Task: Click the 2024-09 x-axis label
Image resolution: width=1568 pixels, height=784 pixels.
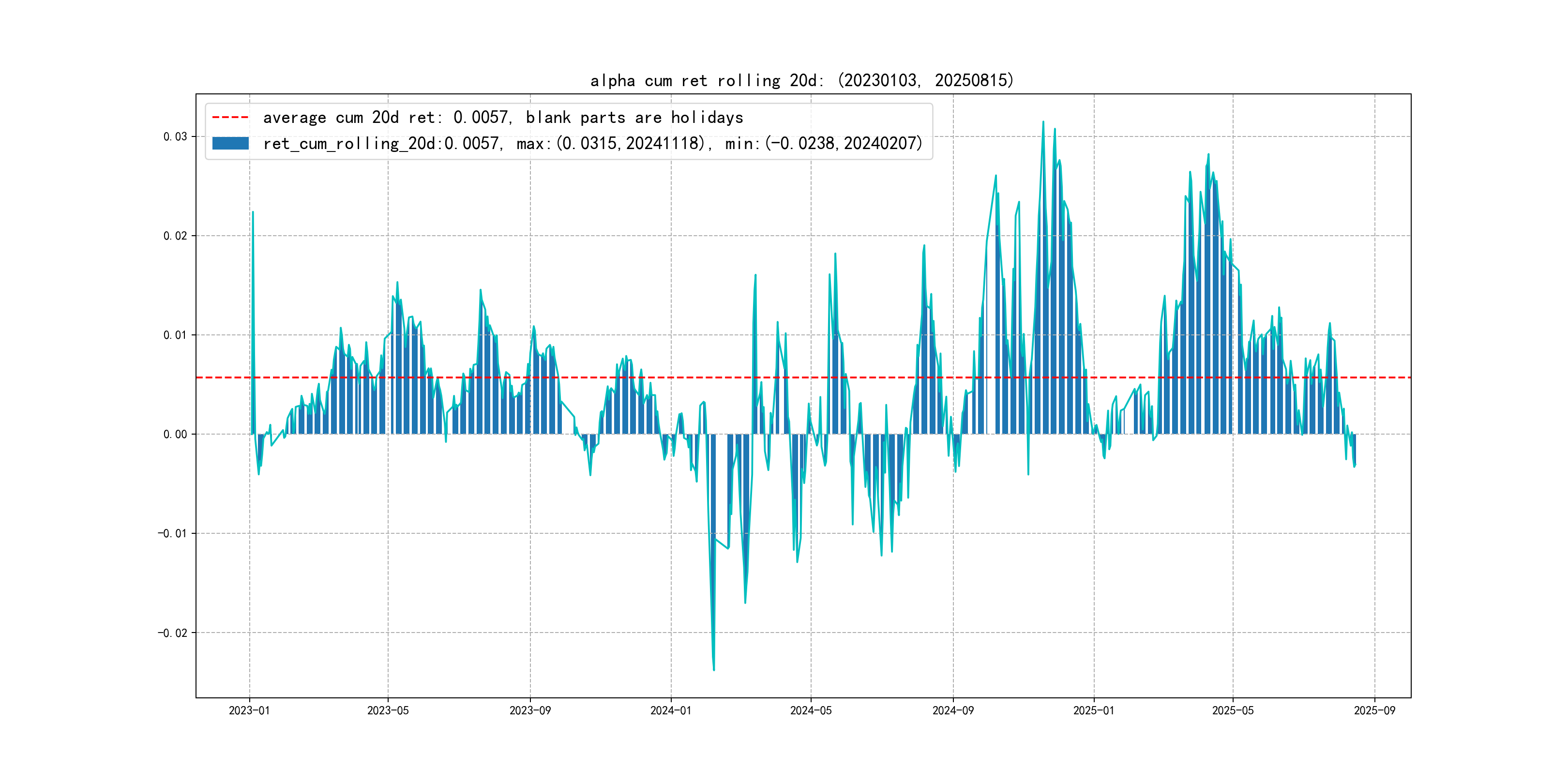Action: click(x=952, y=710)
